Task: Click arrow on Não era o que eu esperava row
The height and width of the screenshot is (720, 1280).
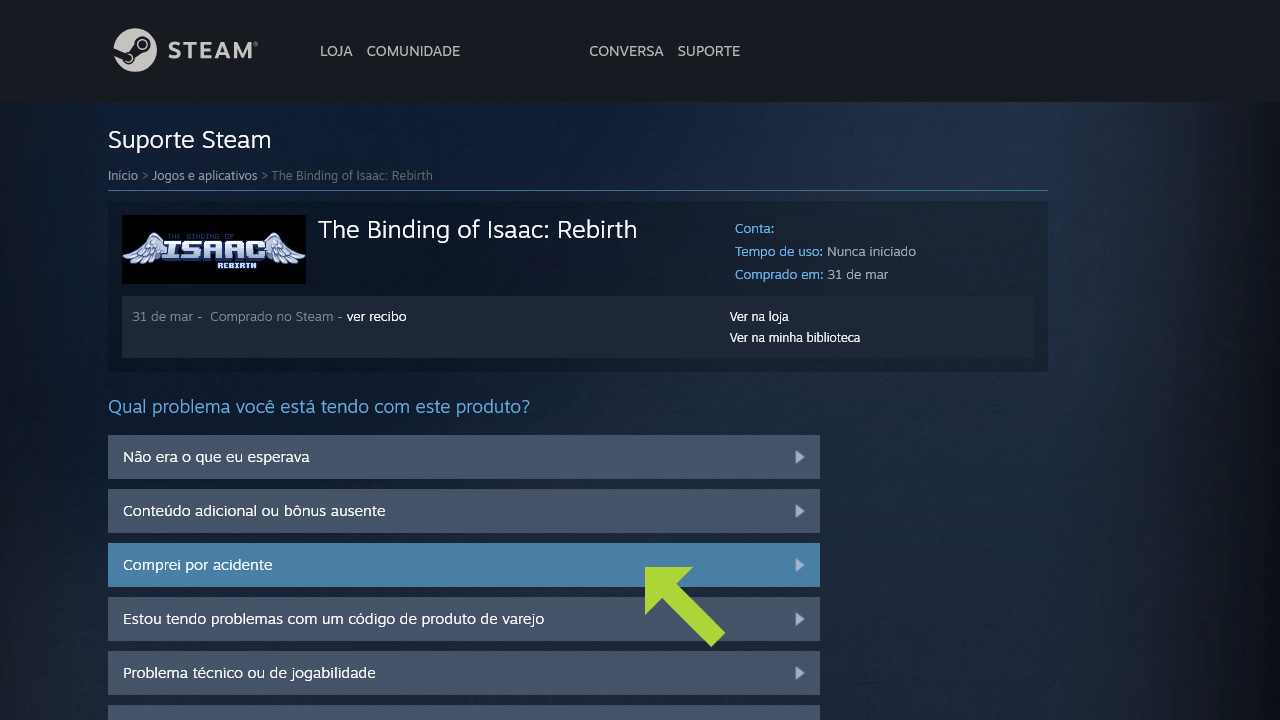Action: click(800, 457)
